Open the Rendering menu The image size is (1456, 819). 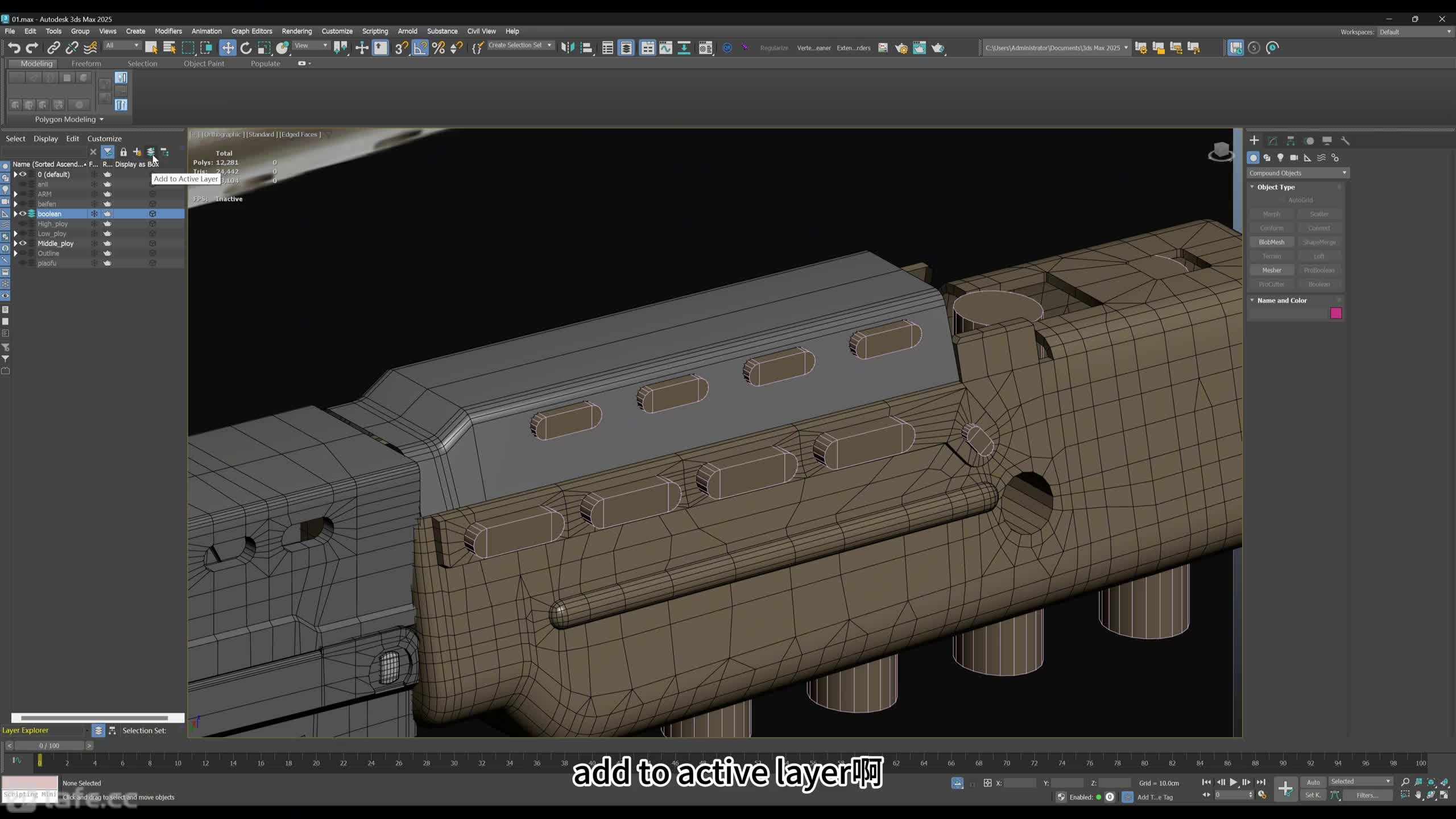297,31
